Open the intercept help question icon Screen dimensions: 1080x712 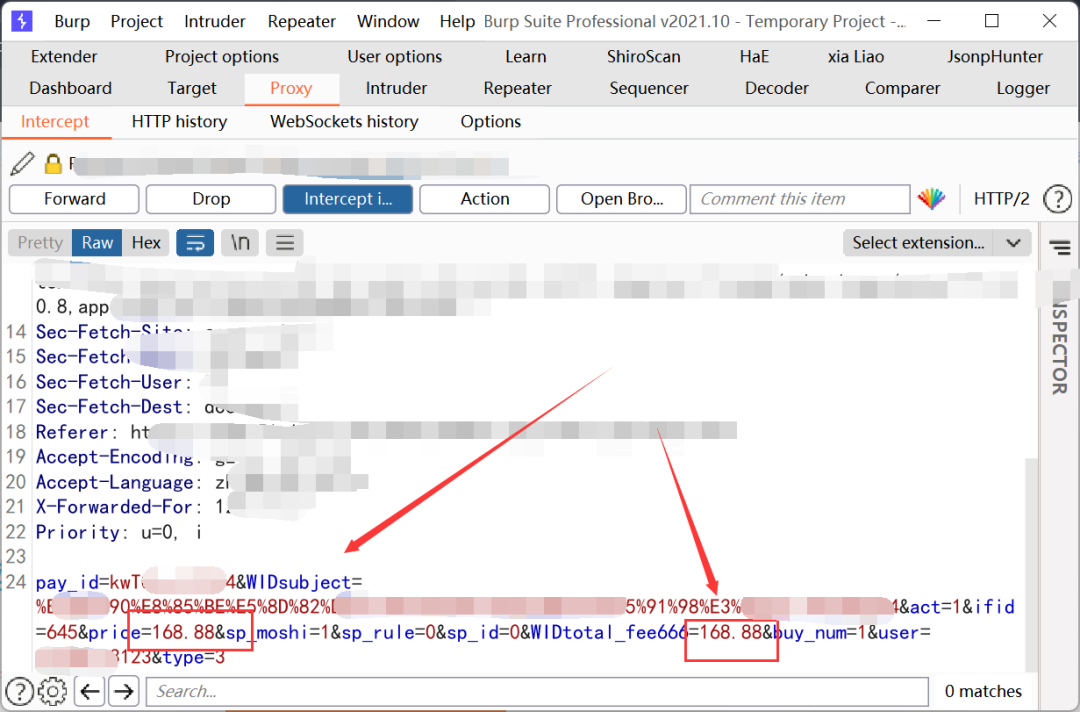1057,199
